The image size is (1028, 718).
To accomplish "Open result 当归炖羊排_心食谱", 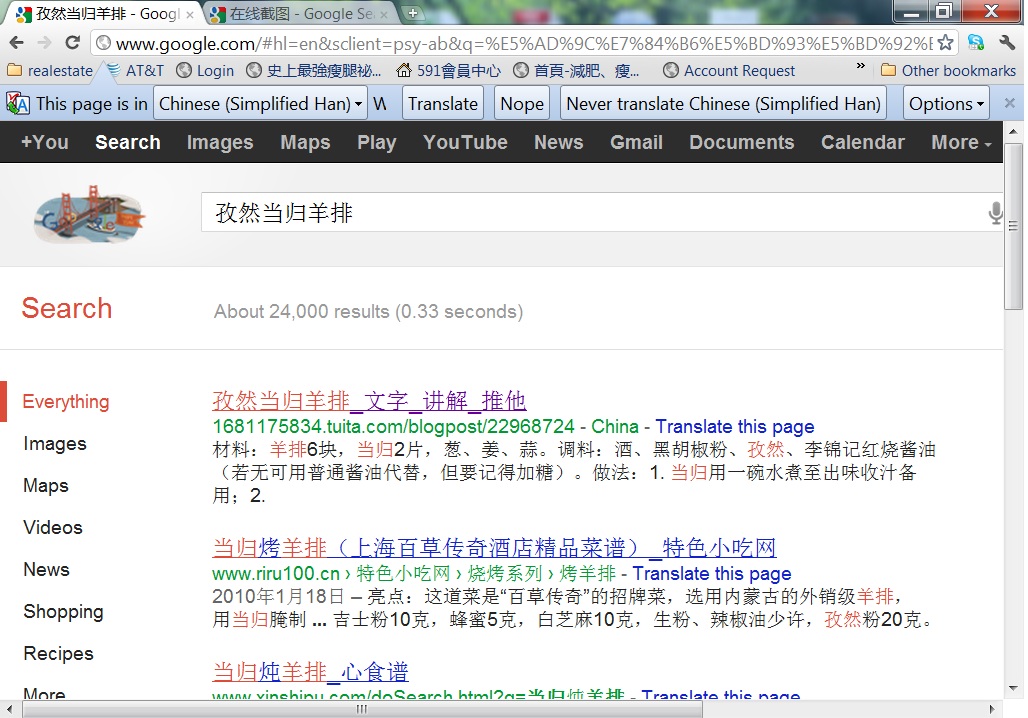I will click(310, 671).
